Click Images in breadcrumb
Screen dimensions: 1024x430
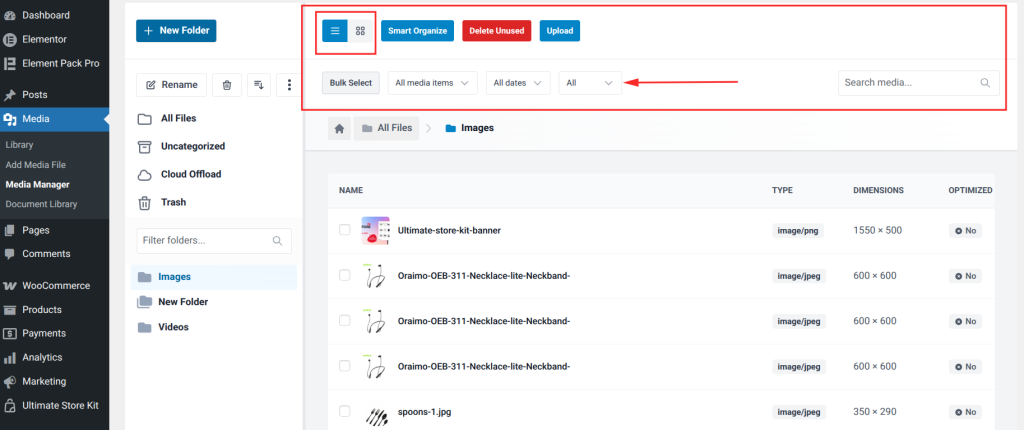pos(470,128)
